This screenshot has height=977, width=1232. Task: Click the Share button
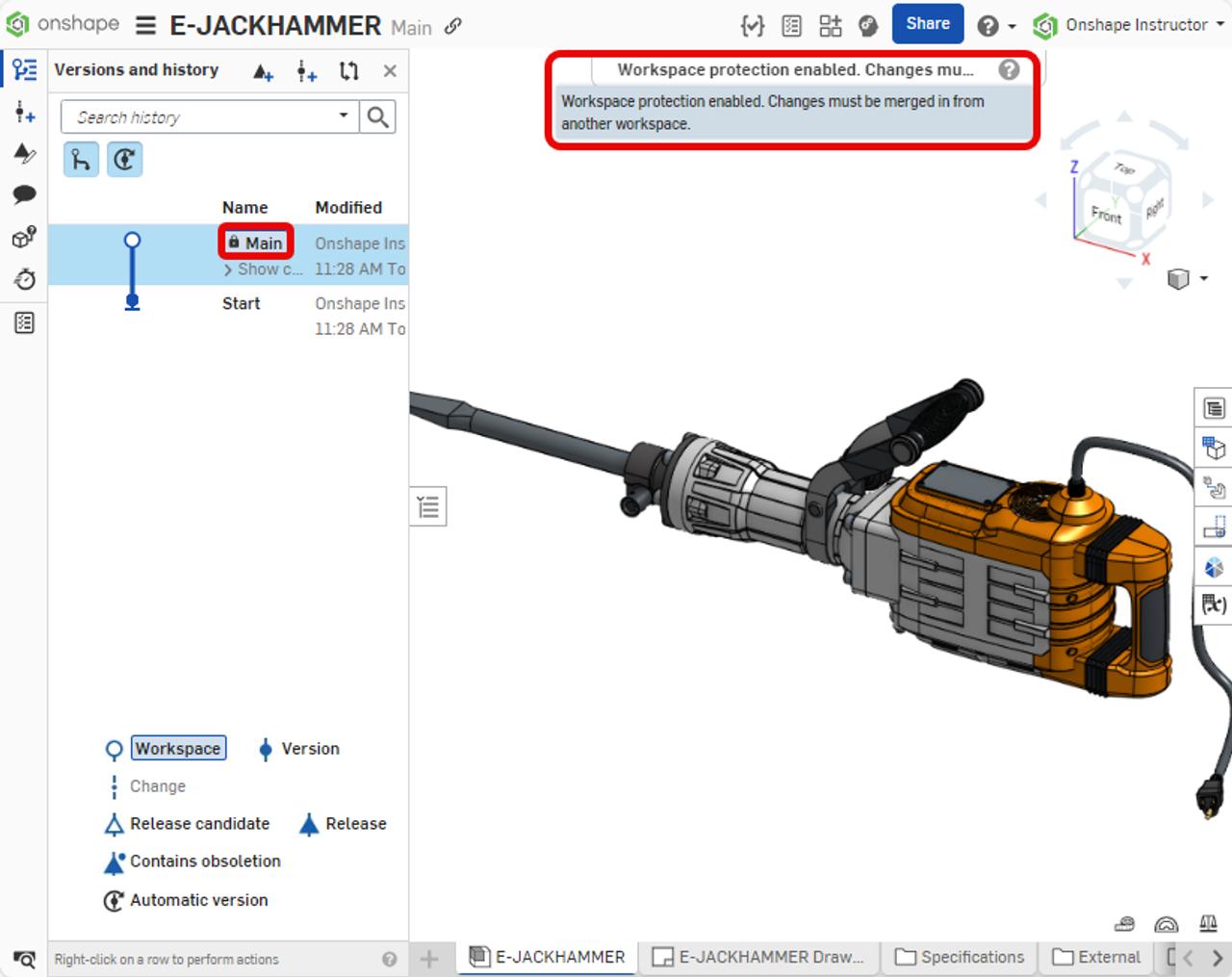pyautogui.click(x=927, y=24)
